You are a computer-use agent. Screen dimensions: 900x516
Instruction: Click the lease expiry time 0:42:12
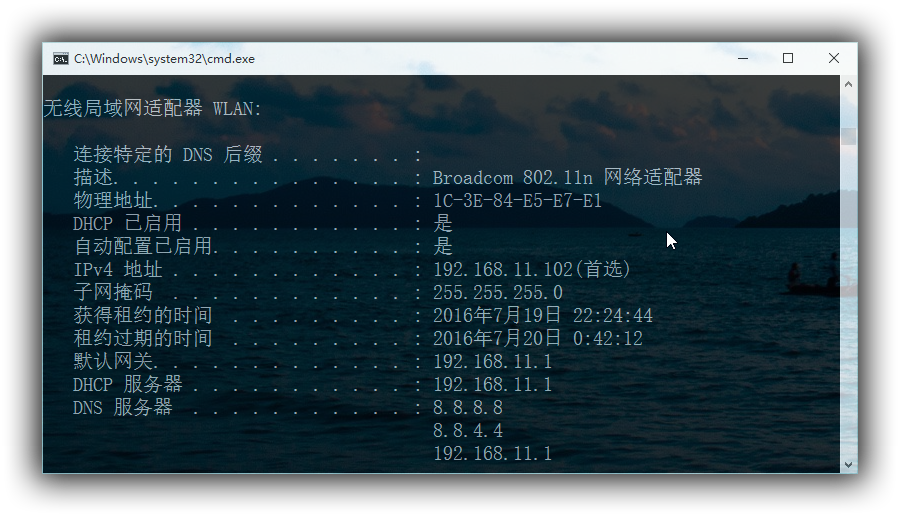(x=608, y=338)
